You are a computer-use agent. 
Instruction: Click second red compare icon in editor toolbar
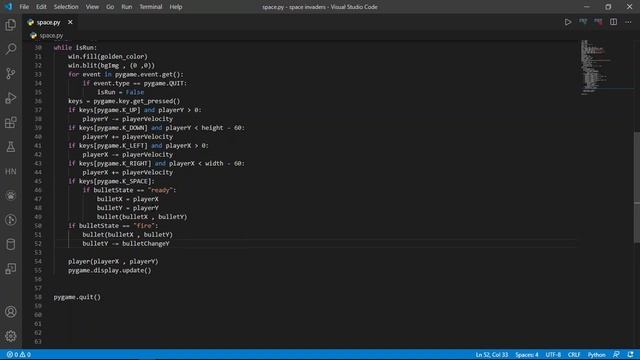pyautogui.click(x=598, y=22)
